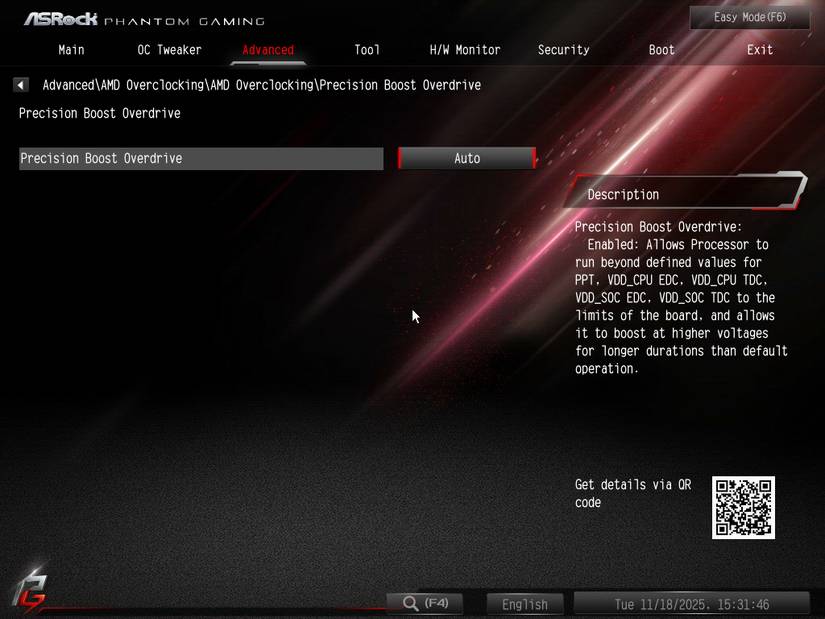
Task: Click the Phantom Gaming logo icon
Action: click(30, 591)
